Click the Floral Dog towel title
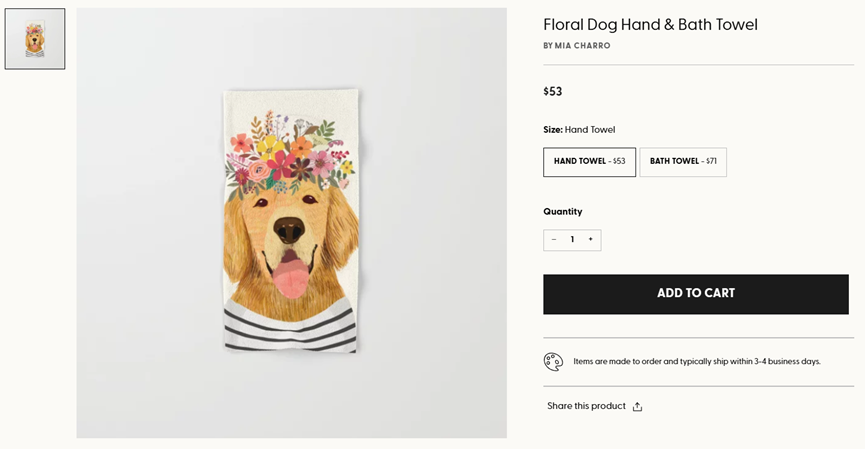This screenshot has width=865, height=449. coord(650,25)
